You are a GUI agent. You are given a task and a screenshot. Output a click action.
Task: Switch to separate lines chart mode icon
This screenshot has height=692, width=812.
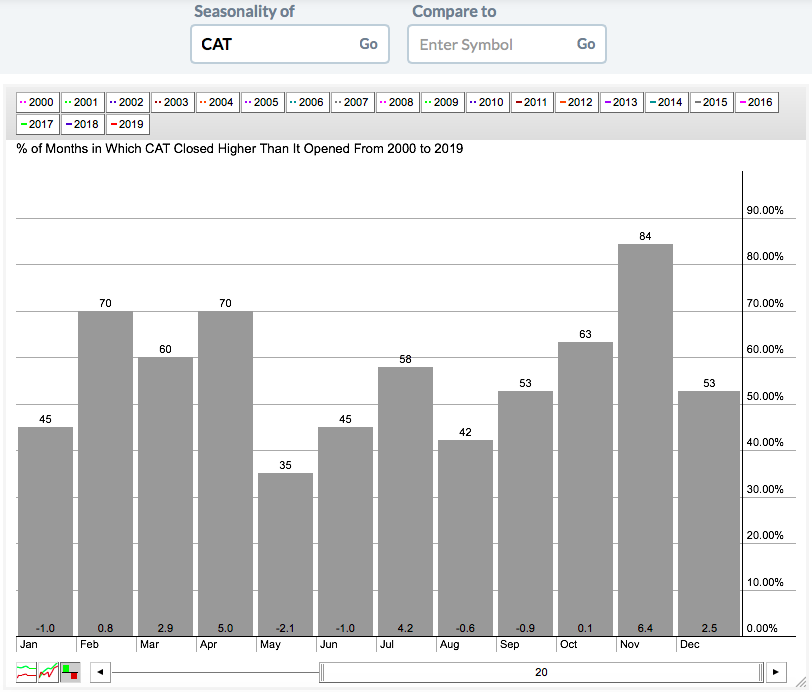[27, 672]
